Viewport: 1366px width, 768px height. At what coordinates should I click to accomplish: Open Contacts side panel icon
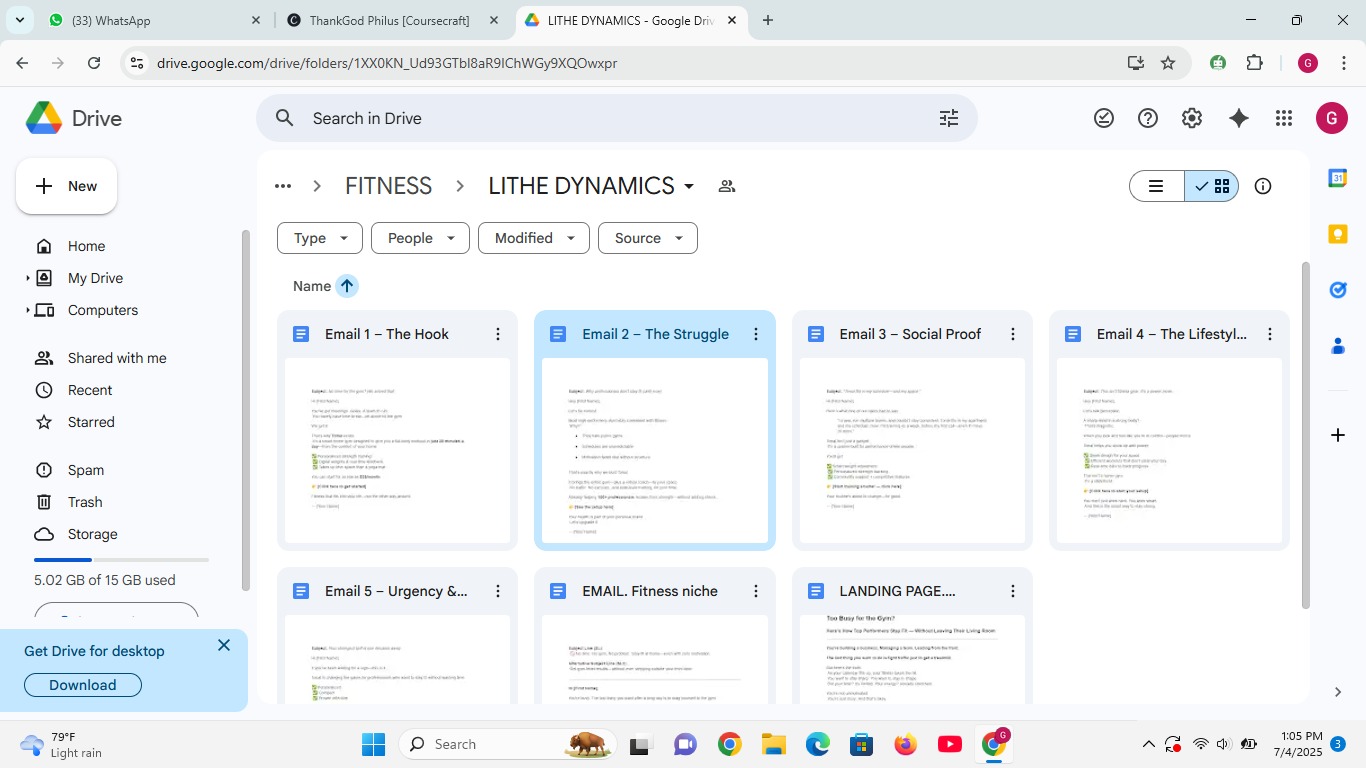click(x=1338, y=346)
